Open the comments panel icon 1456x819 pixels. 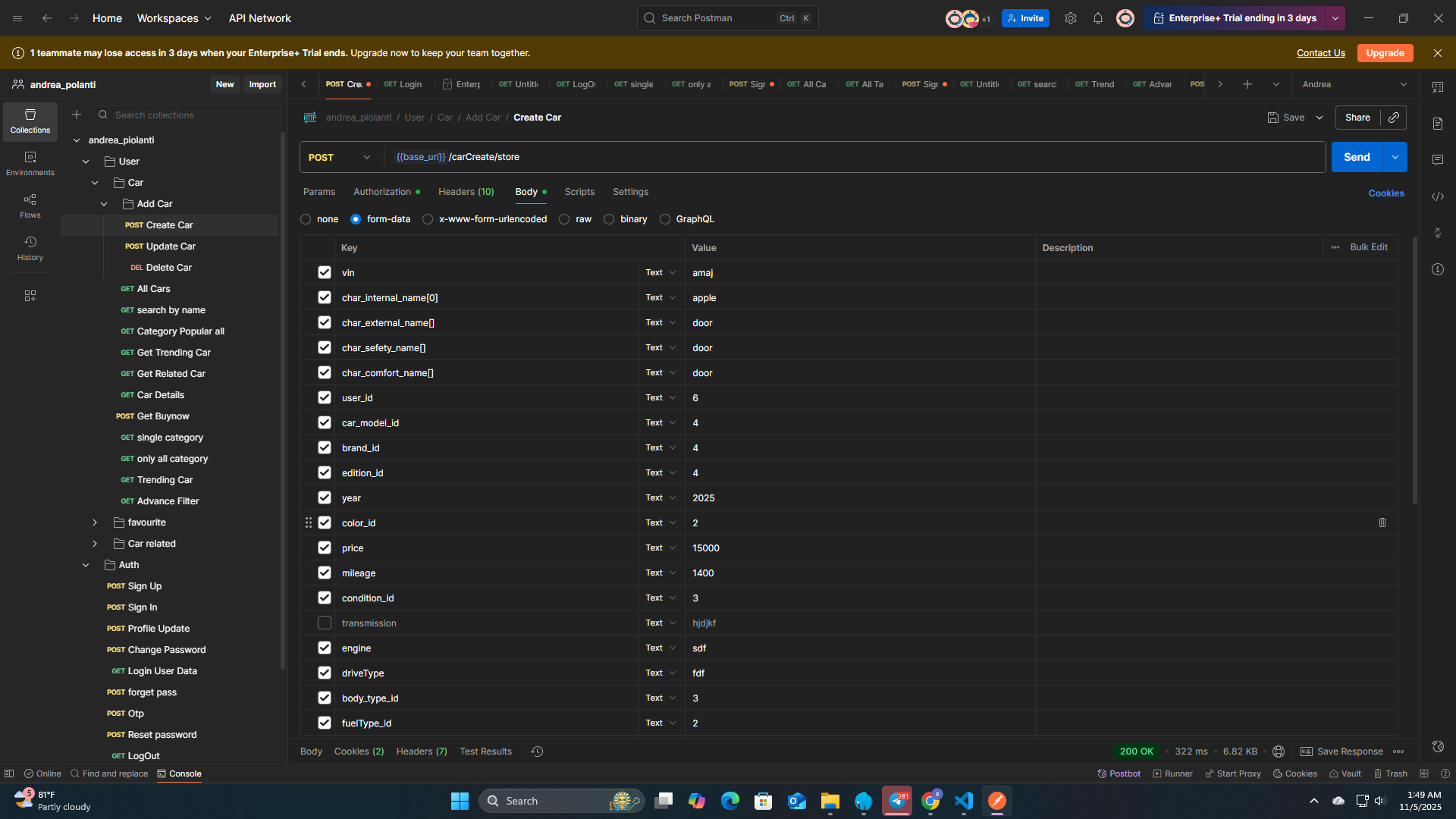point(1438,160)
